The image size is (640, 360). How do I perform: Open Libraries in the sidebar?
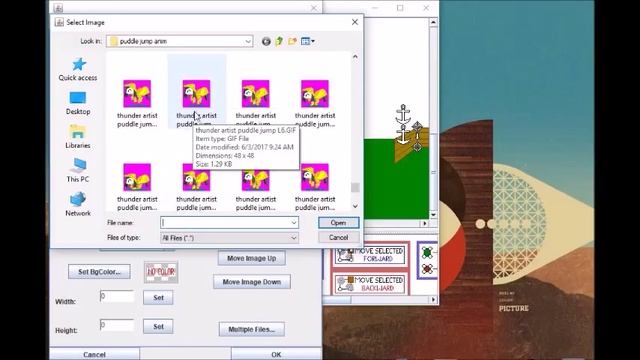pyautogui.click(x=78, y=137)
